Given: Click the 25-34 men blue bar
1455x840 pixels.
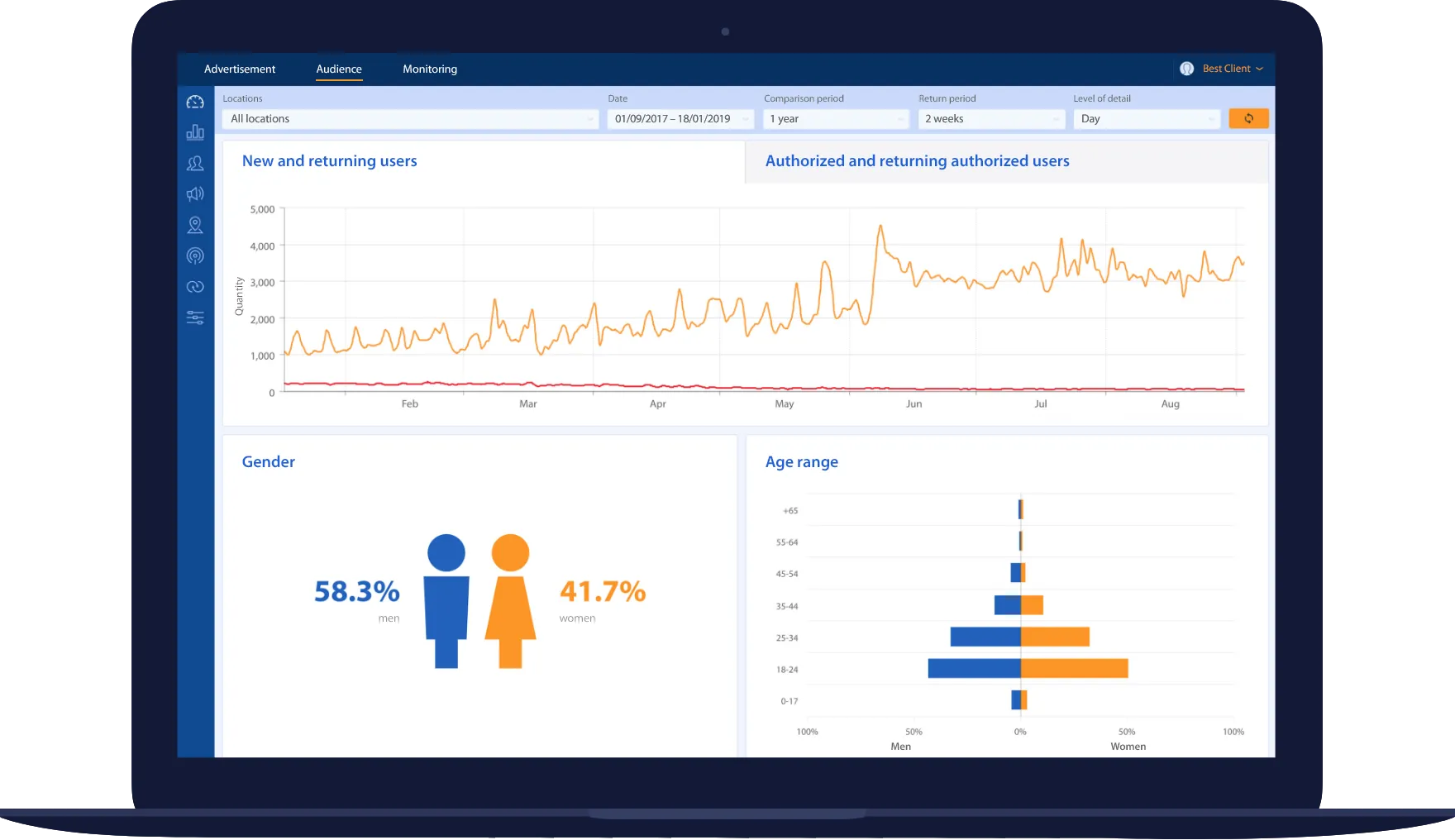Looking at the screenshot, I should click(x=985, y=637).
